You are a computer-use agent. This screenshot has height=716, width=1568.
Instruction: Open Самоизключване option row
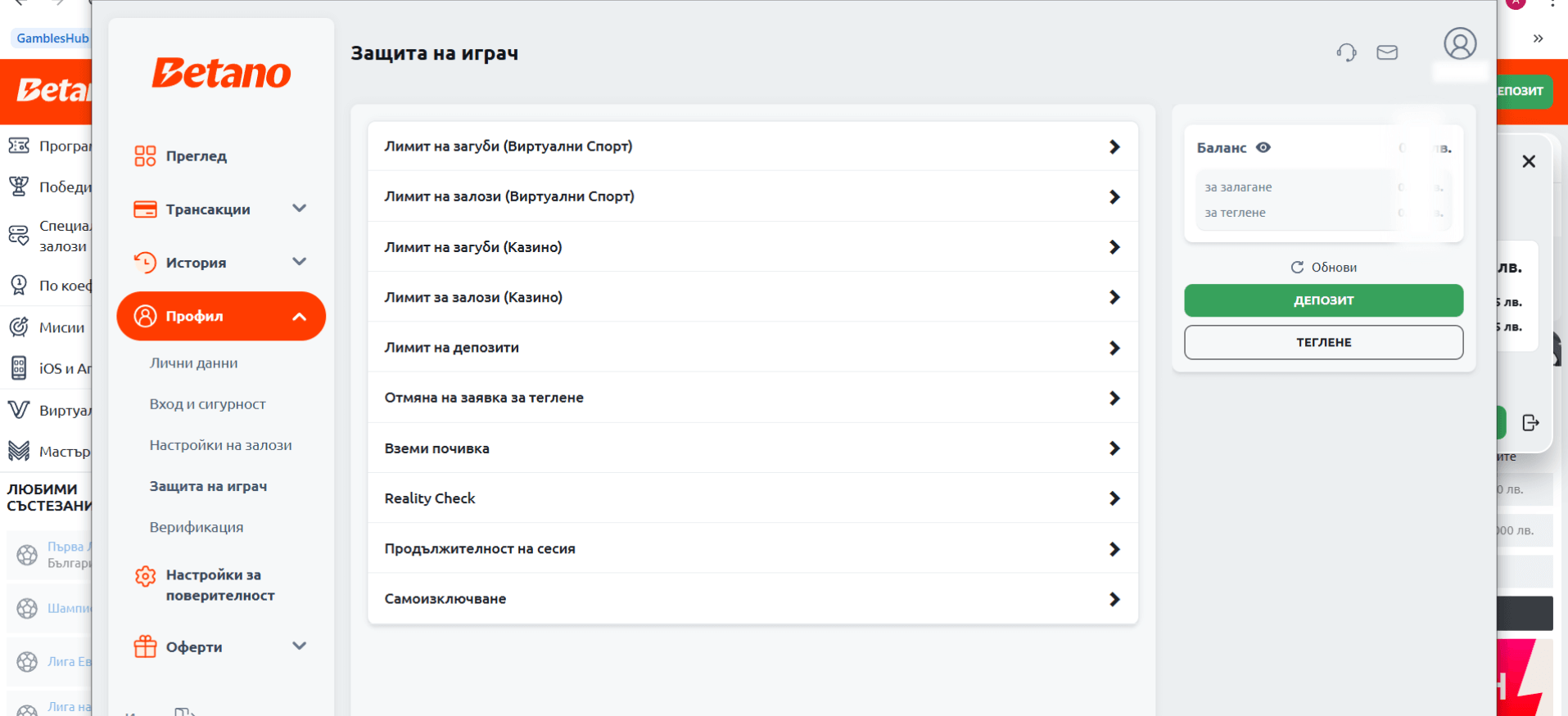(752, 599)
